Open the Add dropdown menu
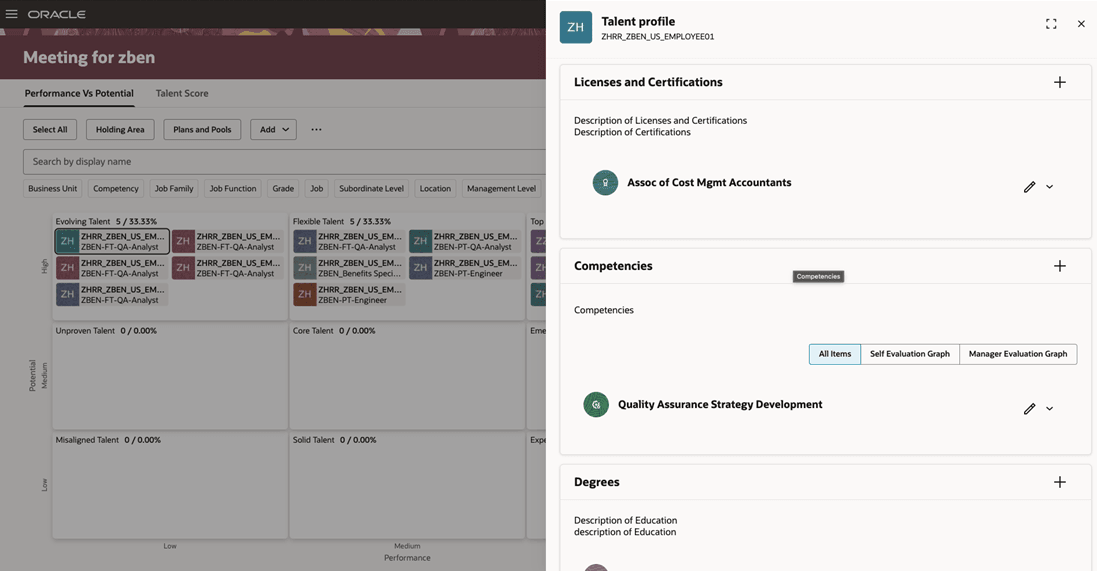 pos(274,129)
